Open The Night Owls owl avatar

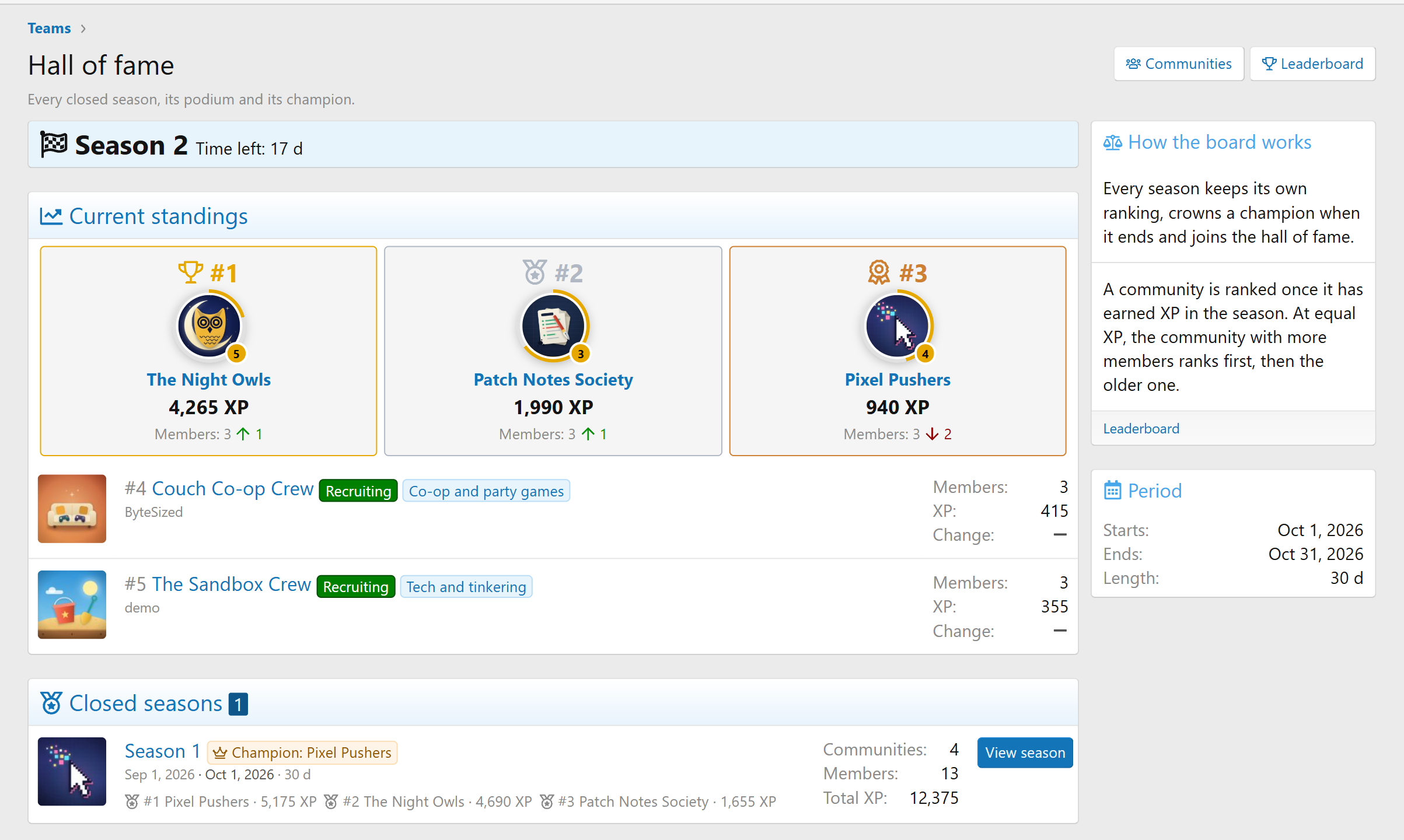point(209,325)
